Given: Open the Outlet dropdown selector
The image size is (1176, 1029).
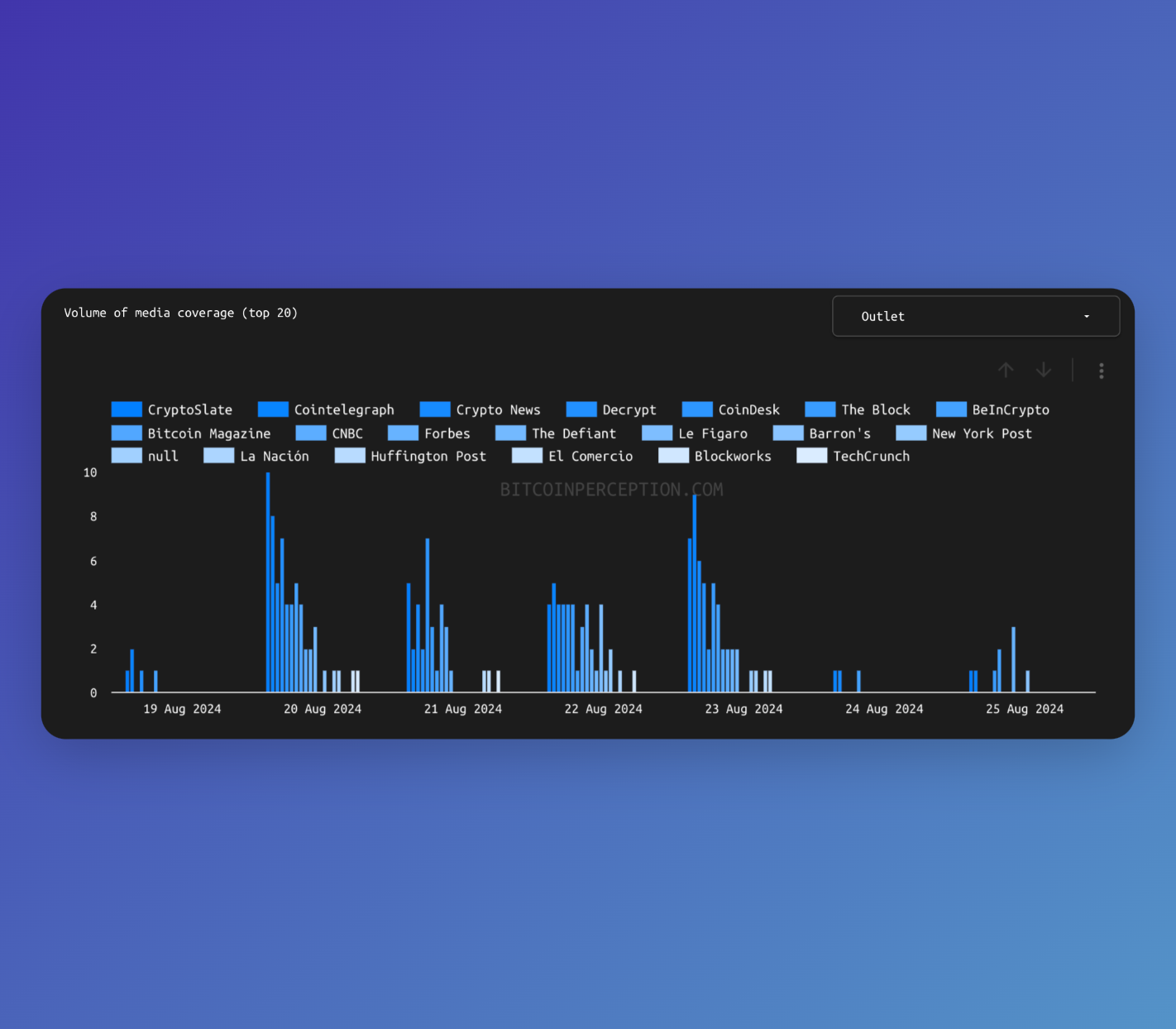Looking at the screenshot, I should (x=975, y=316).
